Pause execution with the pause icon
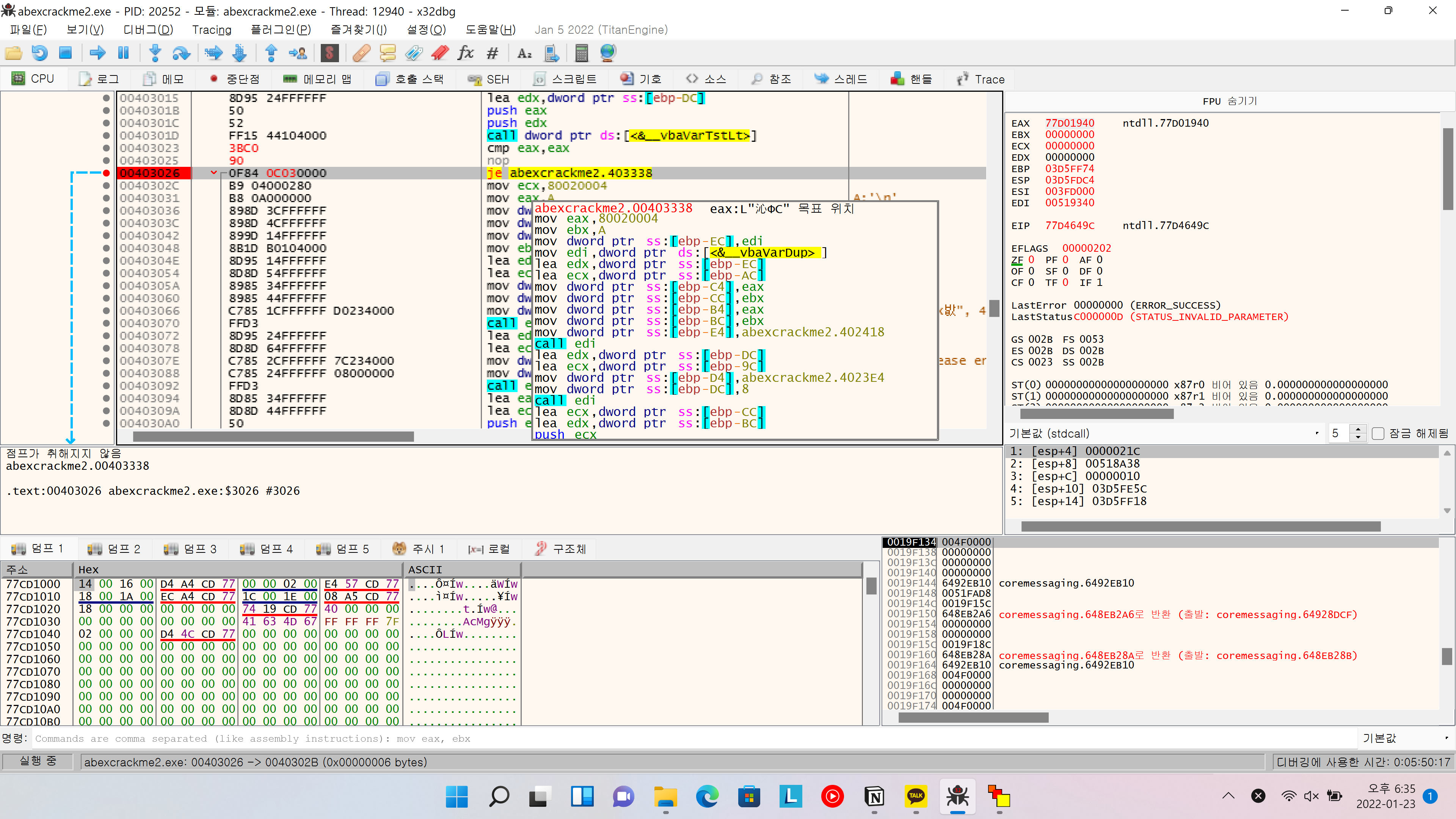The width and height of the screenshot is (1456, 819). coord(123,53)
